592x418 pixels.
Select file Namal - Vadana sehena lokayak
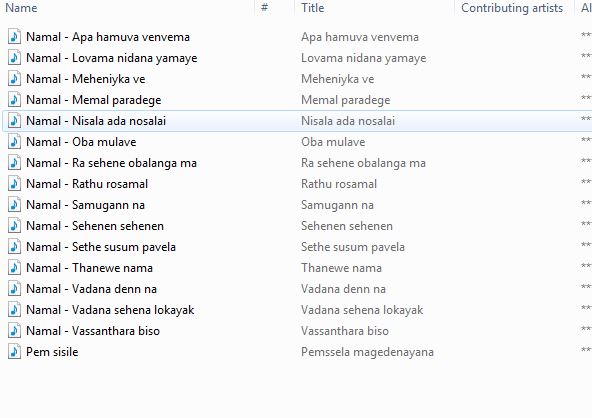(x=110, y=310)
